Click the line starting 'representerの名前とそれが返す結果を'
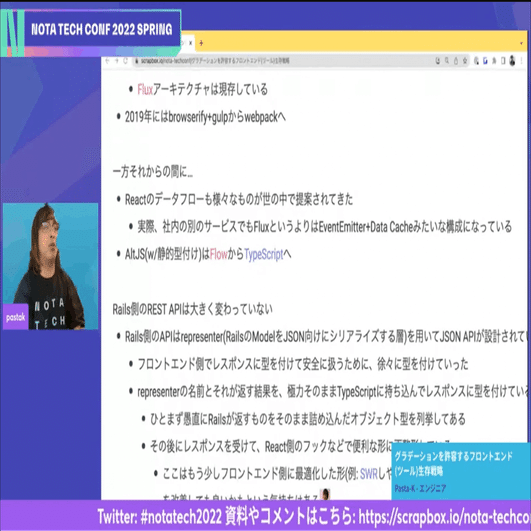 [332, 391]
